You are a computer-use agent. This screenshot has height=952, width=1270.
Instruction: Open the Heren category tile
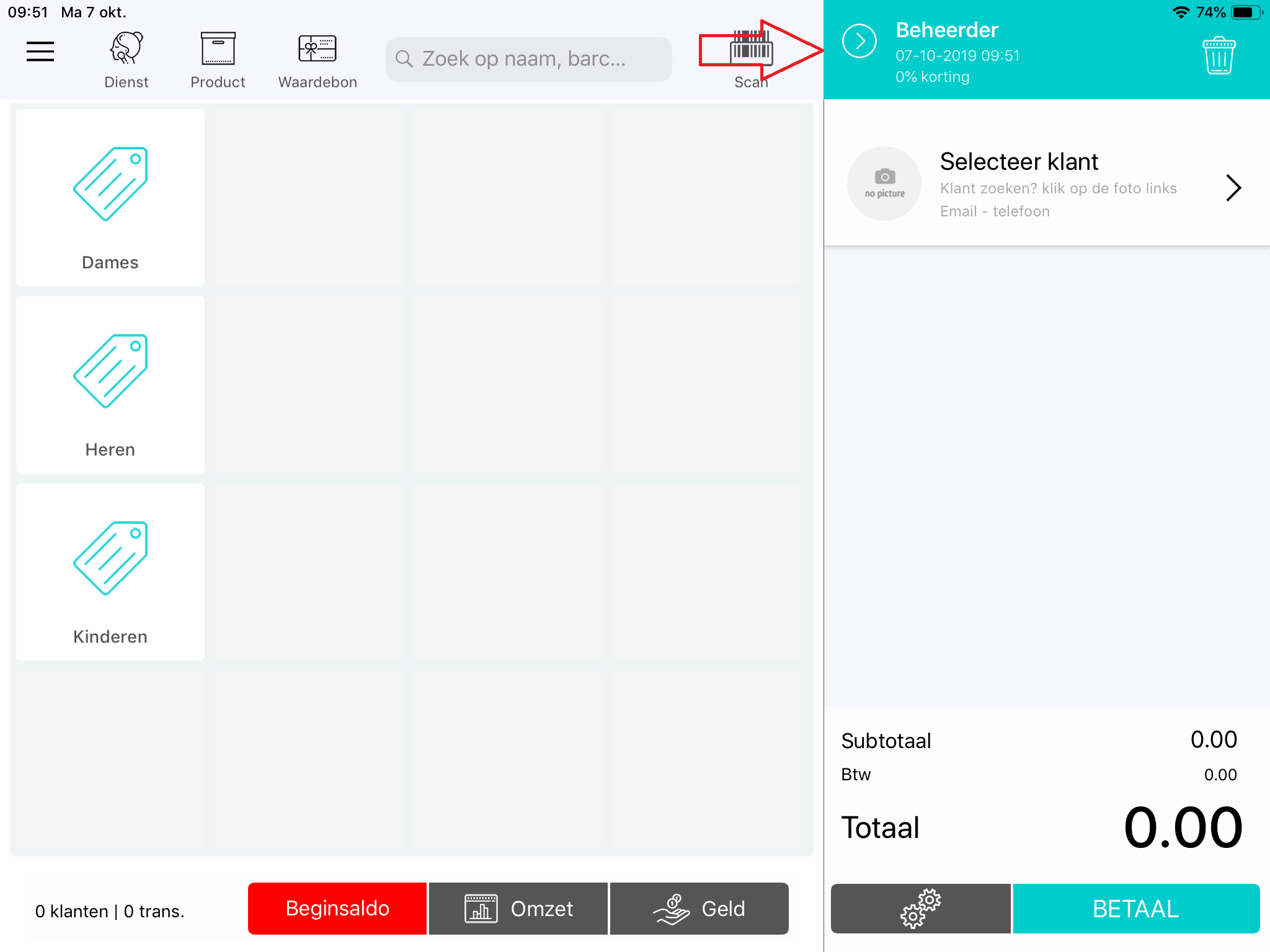[110, 385]
